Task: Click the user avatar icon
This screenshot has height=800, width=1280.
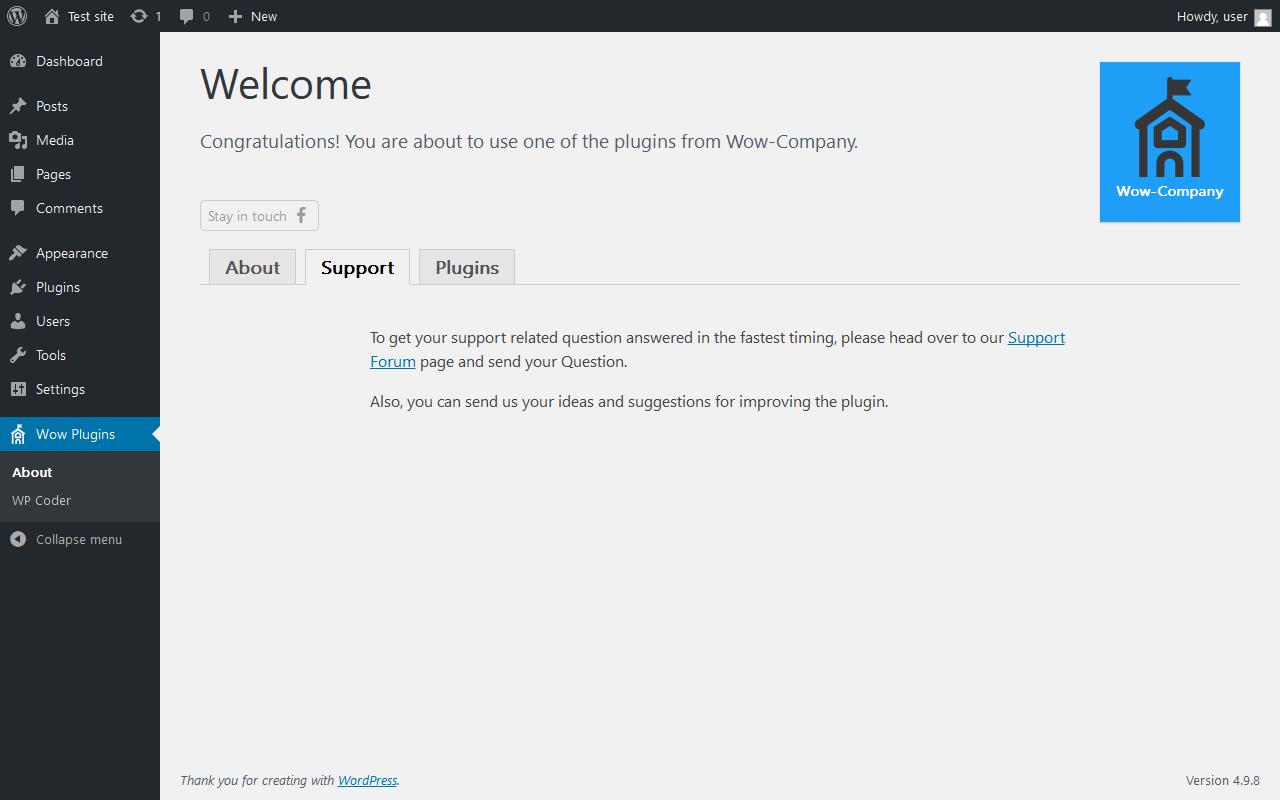Action: coord(1263,17)
